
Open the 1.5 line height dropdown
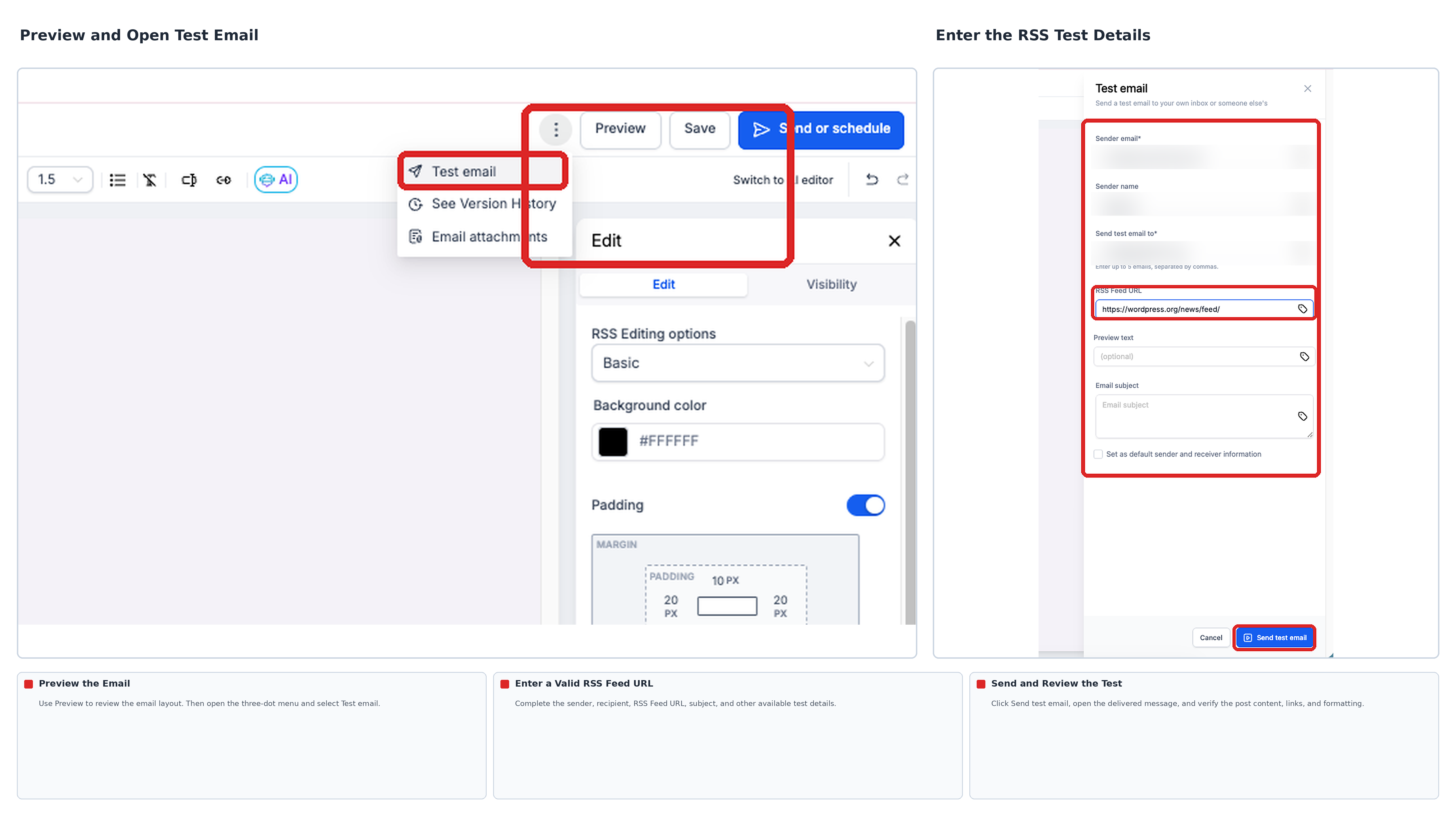60,180
